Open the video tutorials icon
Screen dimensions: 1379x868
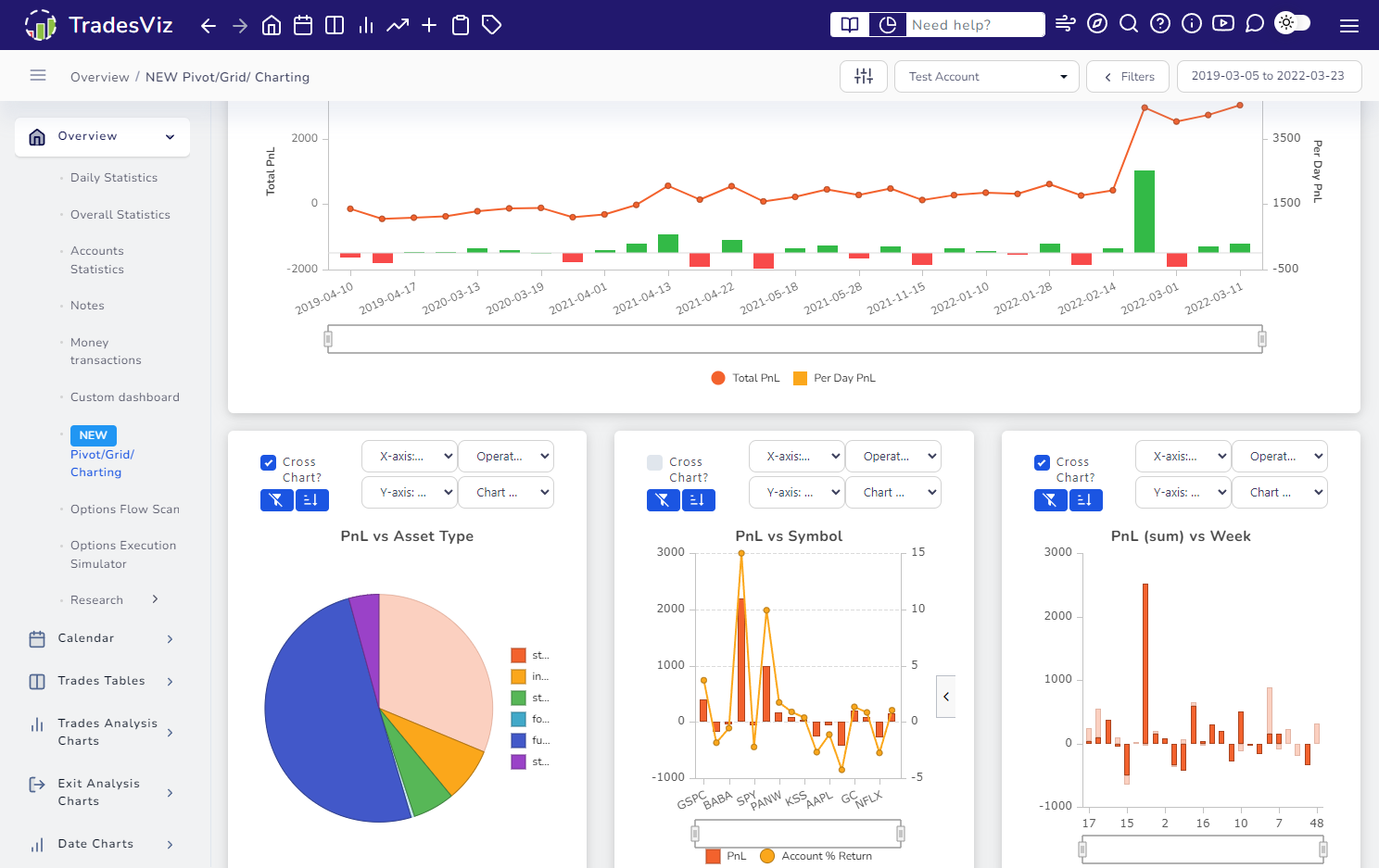pos(1223,24)
